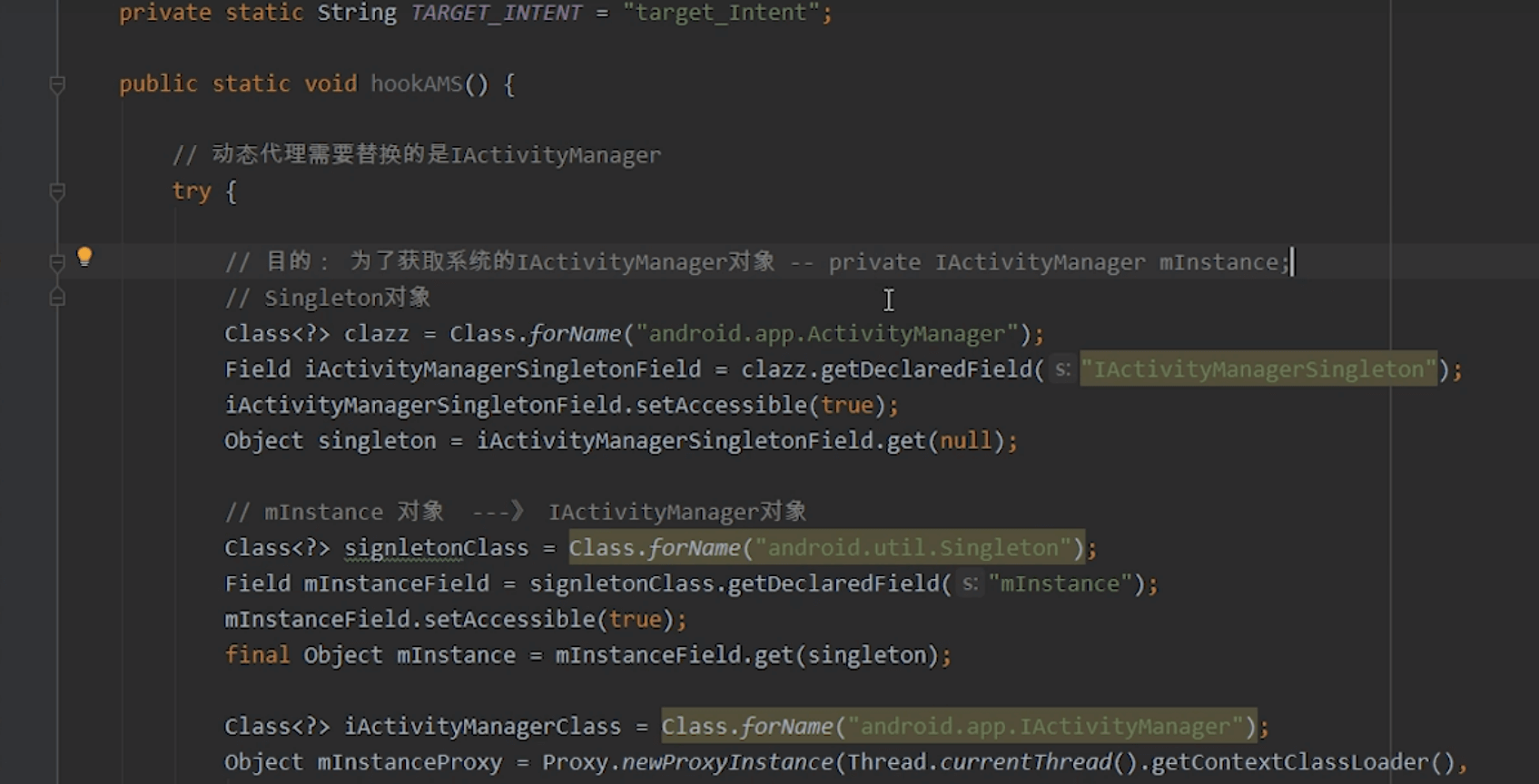
Task: Click Proxy.newProxyInstance method call
Action: (687, 762)
